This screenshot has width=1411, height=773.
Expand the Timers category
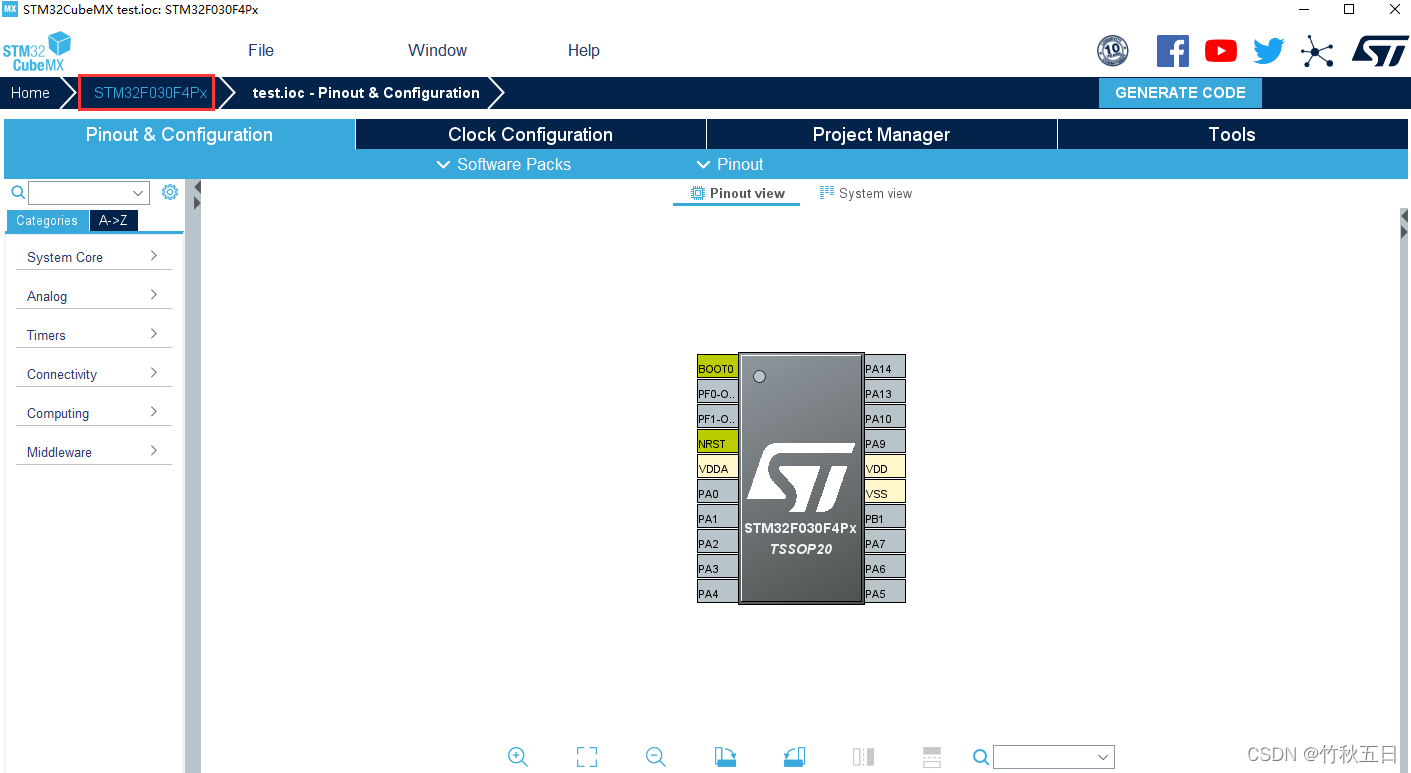pyautogui.click(x=93, y=335)
